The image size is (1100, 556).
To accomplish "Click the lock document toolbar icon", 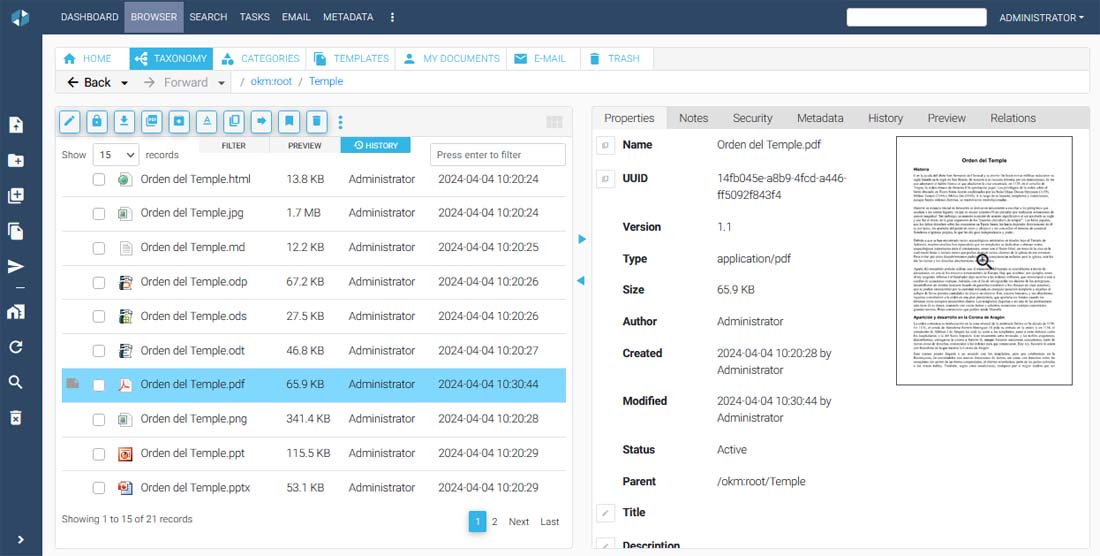I will (96, 122).
